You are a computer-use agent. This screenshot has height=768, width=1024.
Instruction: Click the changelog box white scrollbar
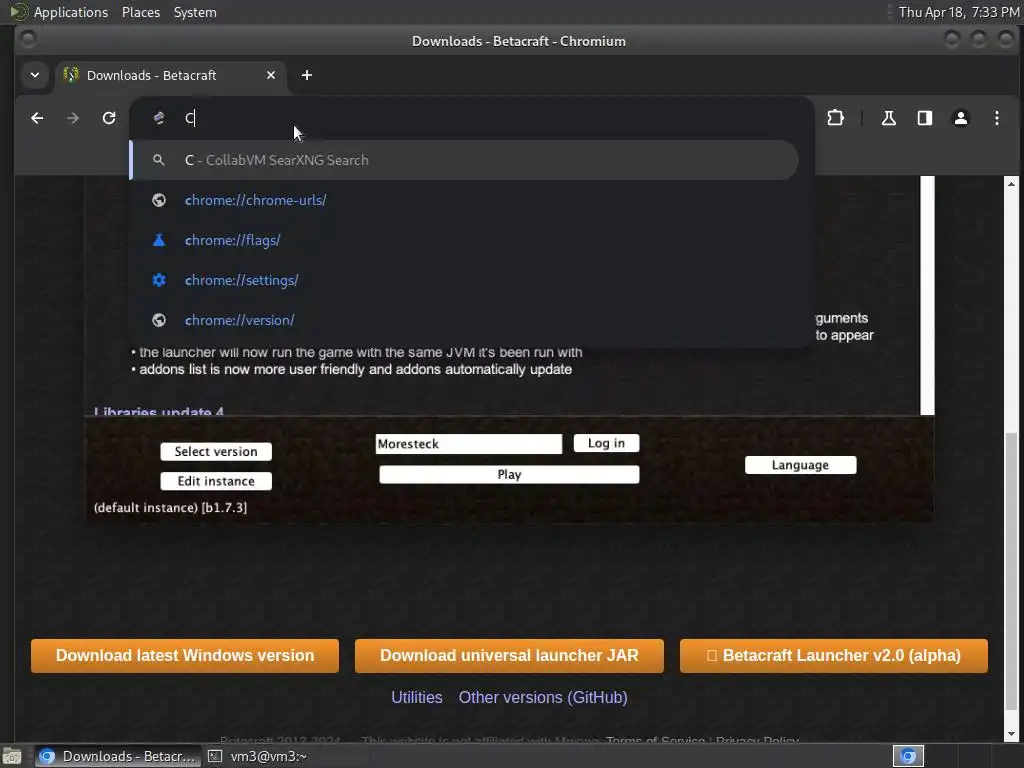[x=927, y=295]
